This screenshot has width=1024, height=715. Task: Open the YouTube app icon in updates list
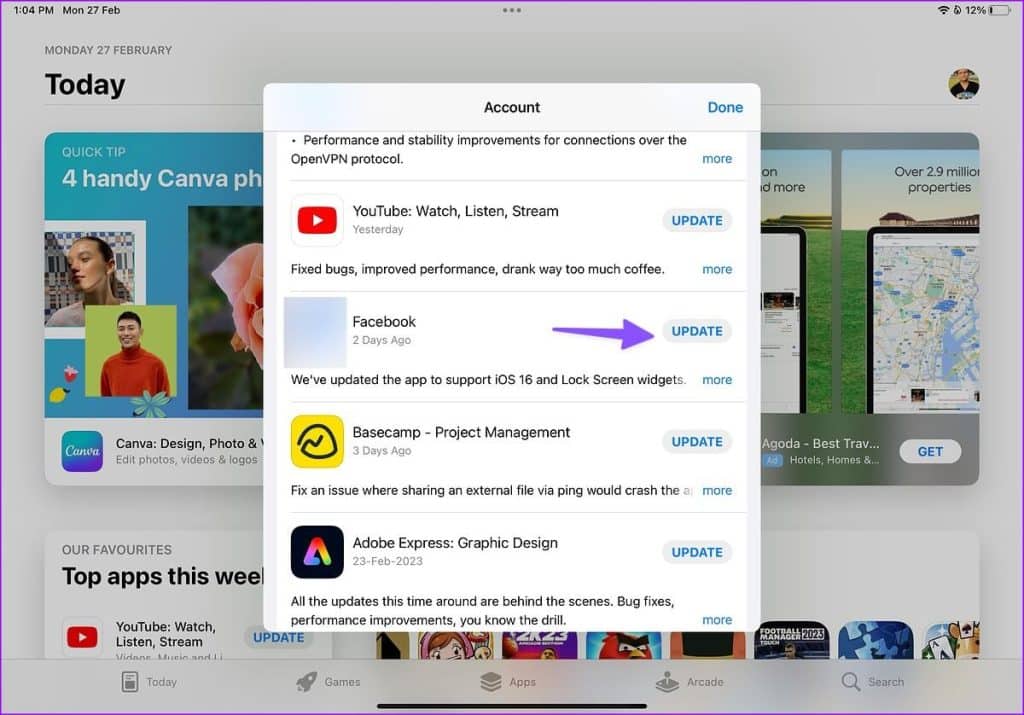click(x=317, y=220)
